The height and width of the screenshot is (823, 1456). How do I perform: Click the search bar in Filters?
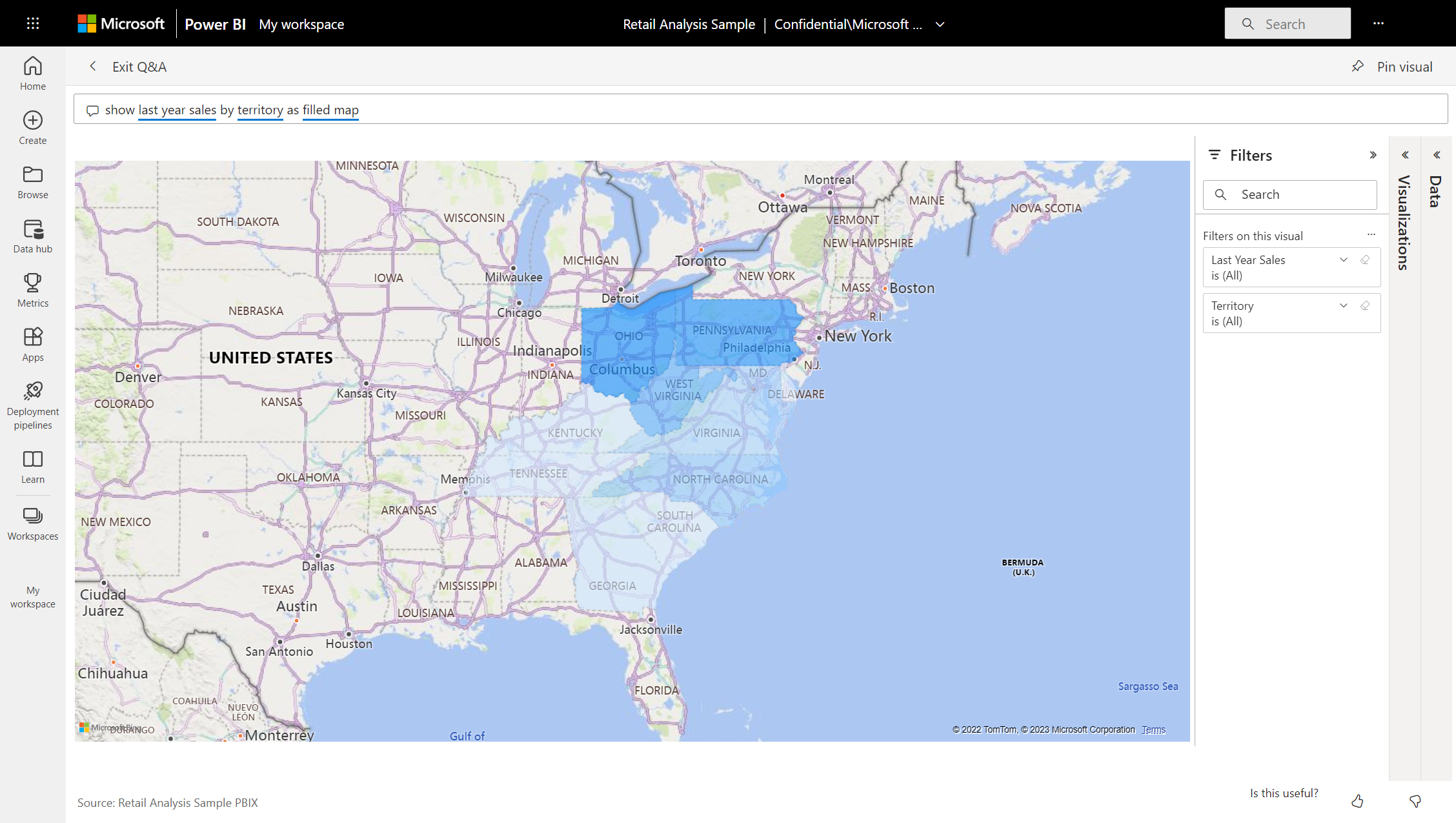(x=1290, y=194)
